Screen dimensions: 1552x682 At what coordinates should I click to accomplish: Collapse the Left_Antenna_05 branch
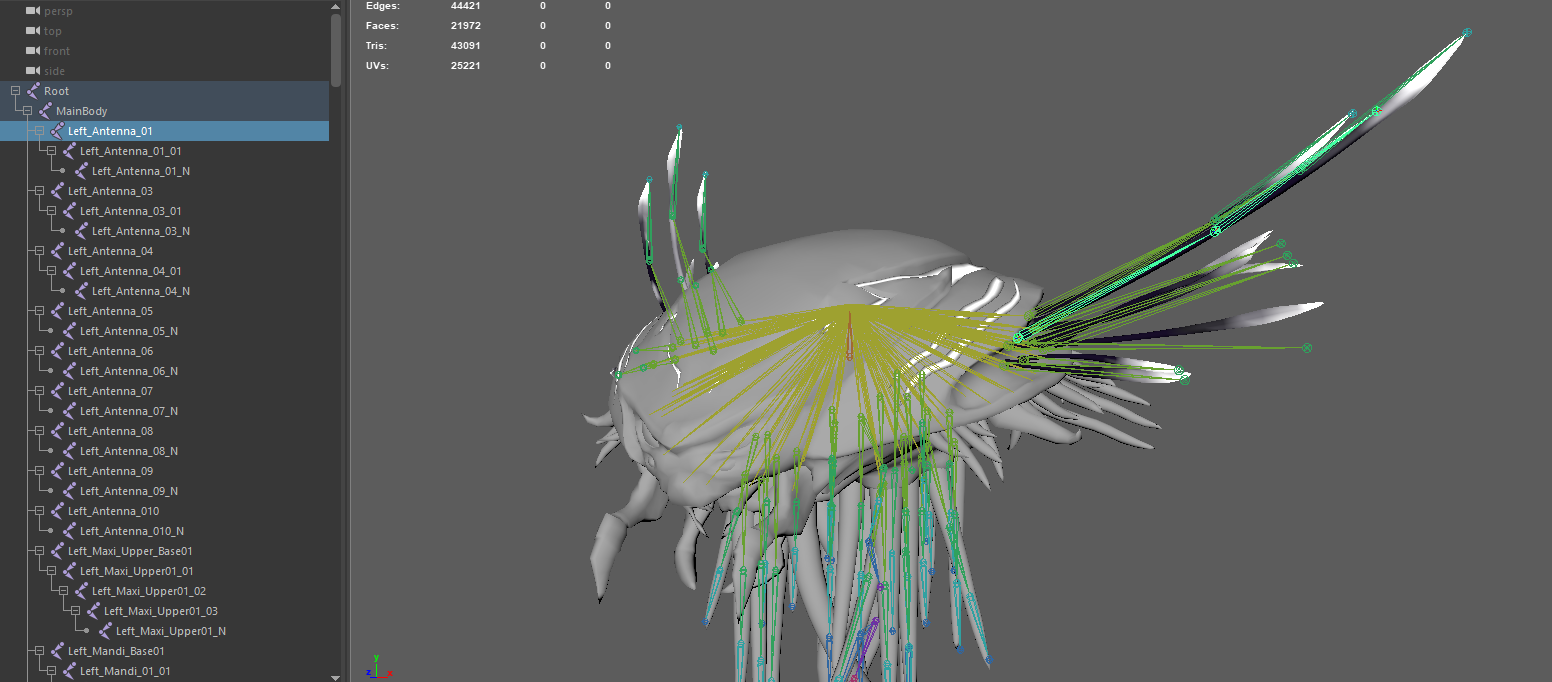39,311
